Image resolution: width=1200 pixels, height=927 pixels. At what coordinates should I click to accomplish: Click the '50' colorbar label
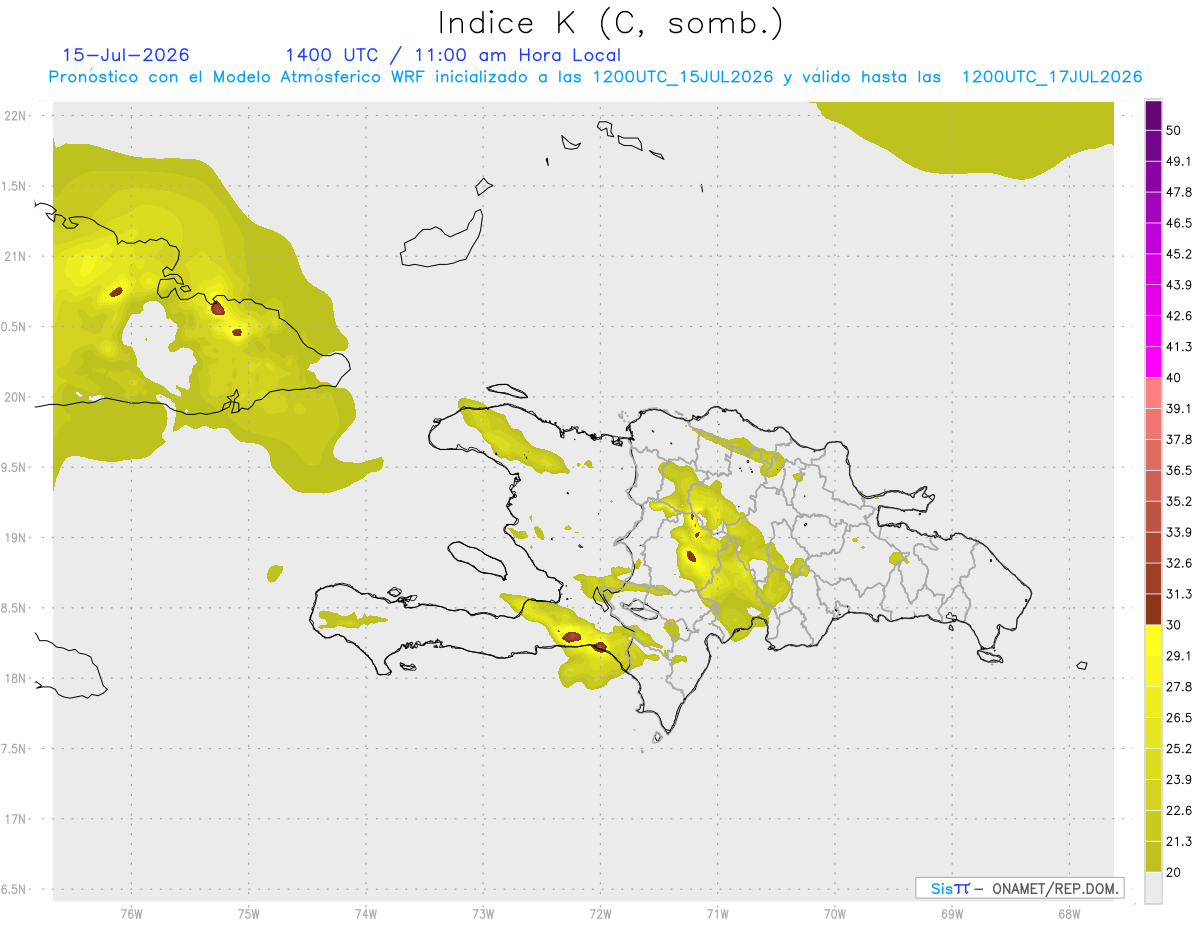point(1174,130)
